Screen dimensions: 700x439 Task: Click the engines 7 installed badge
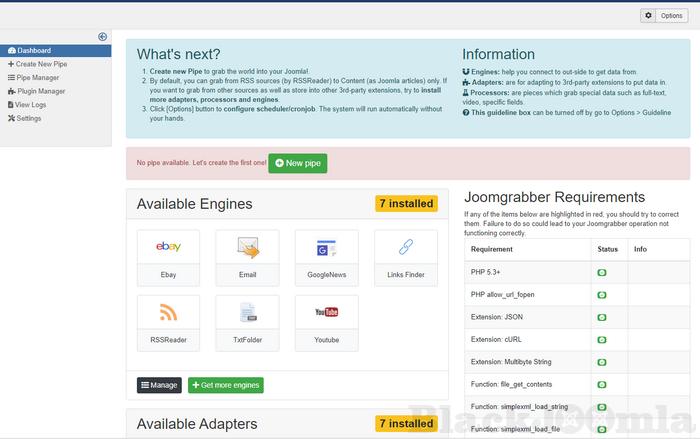[406, 204]
